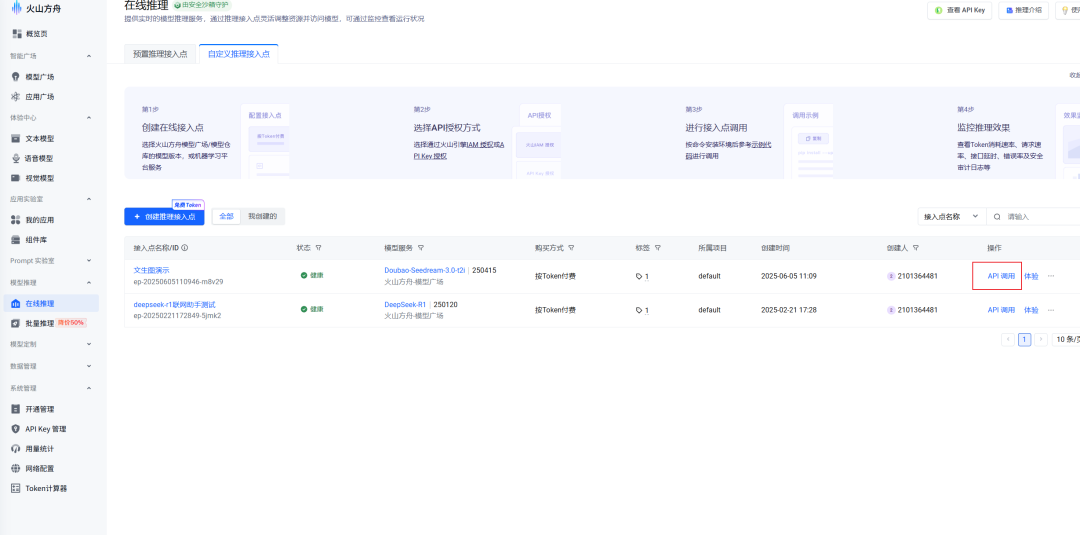The height and width of the screenshot is (535, 1080).
Task: Go to previous page arrow in pagination
Action: (x=1008, y=339)
